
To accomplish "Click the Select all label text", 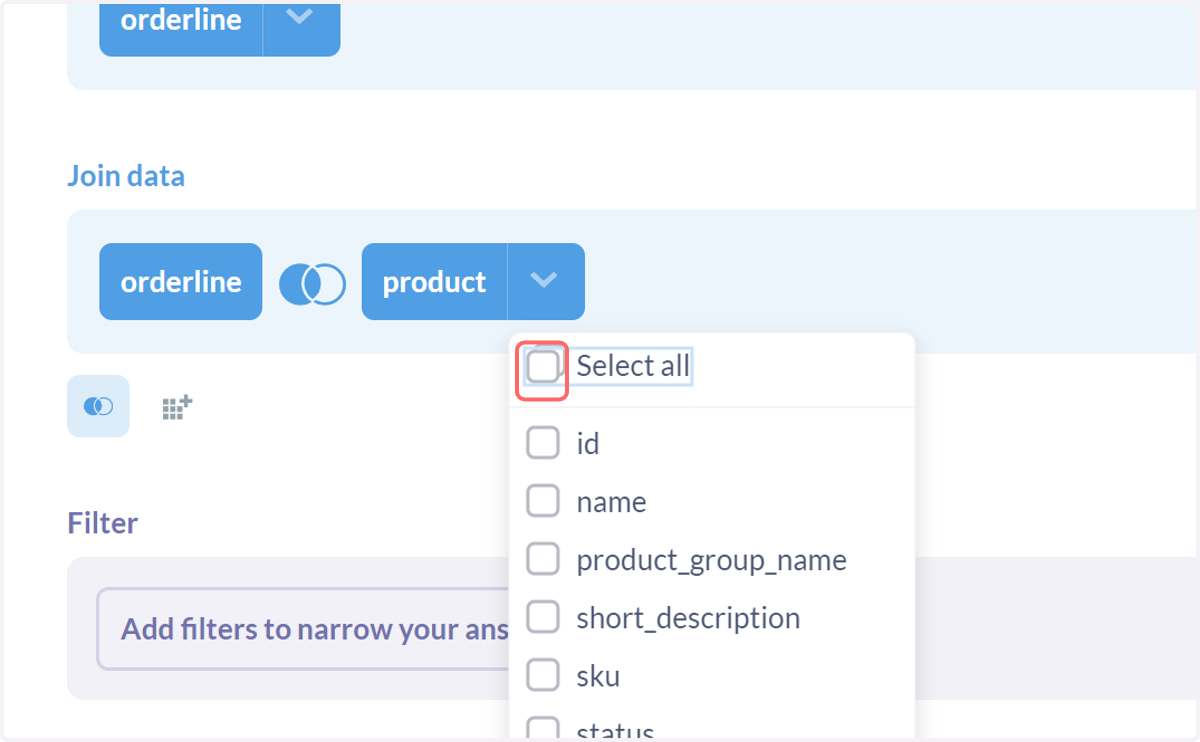I will tap(633, 367).
